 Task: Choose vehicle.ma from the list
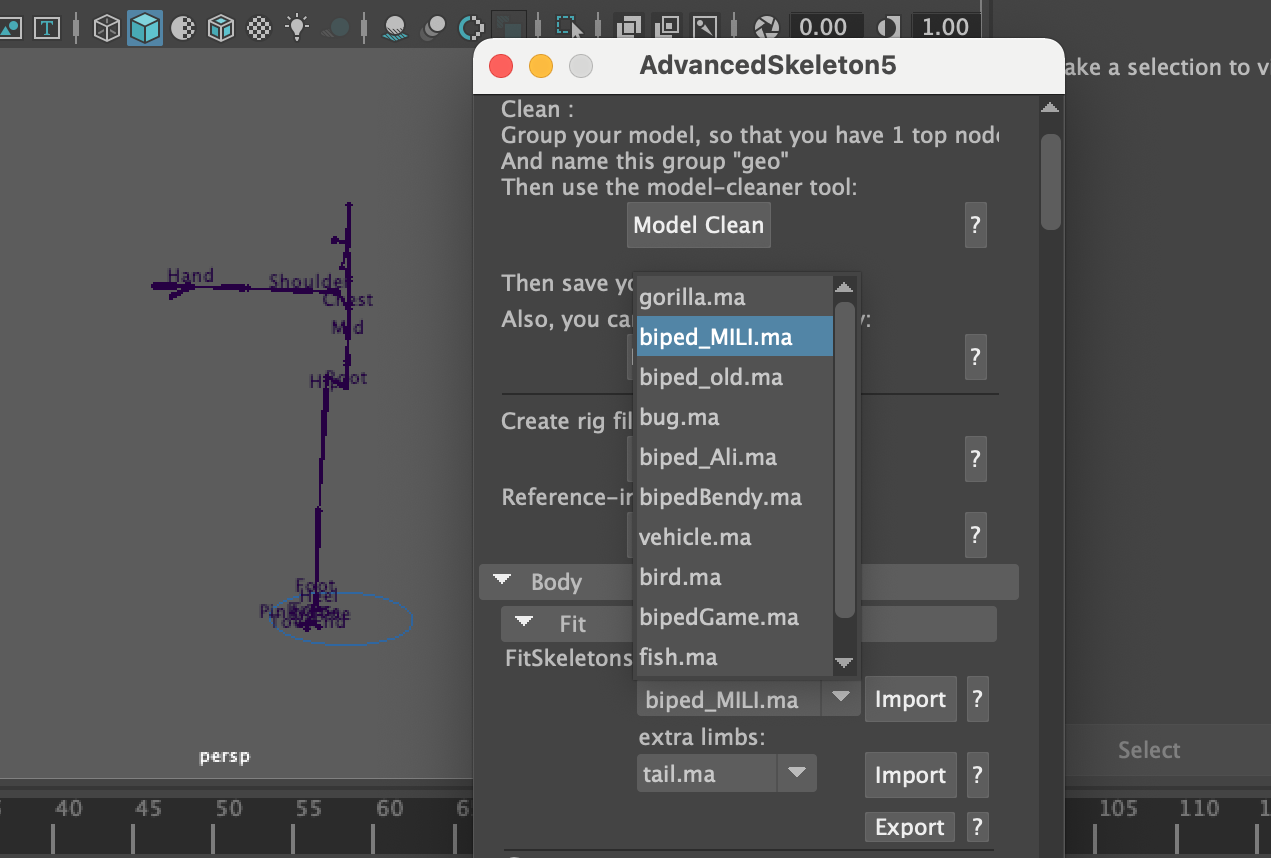point(734,537)
